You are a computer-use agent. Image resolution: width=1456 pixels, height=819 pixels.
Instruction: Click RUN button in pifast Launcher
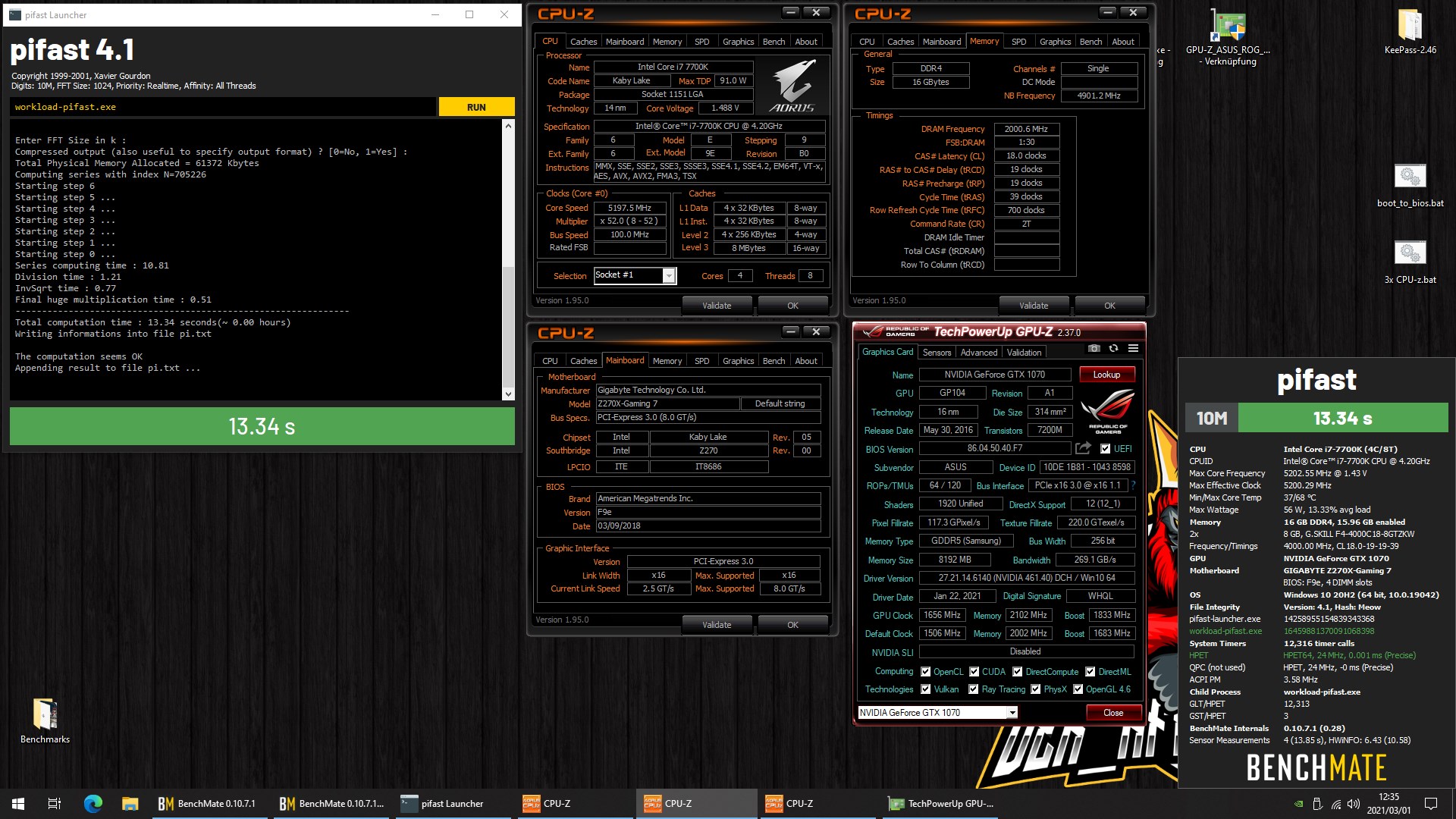point(476,107)
